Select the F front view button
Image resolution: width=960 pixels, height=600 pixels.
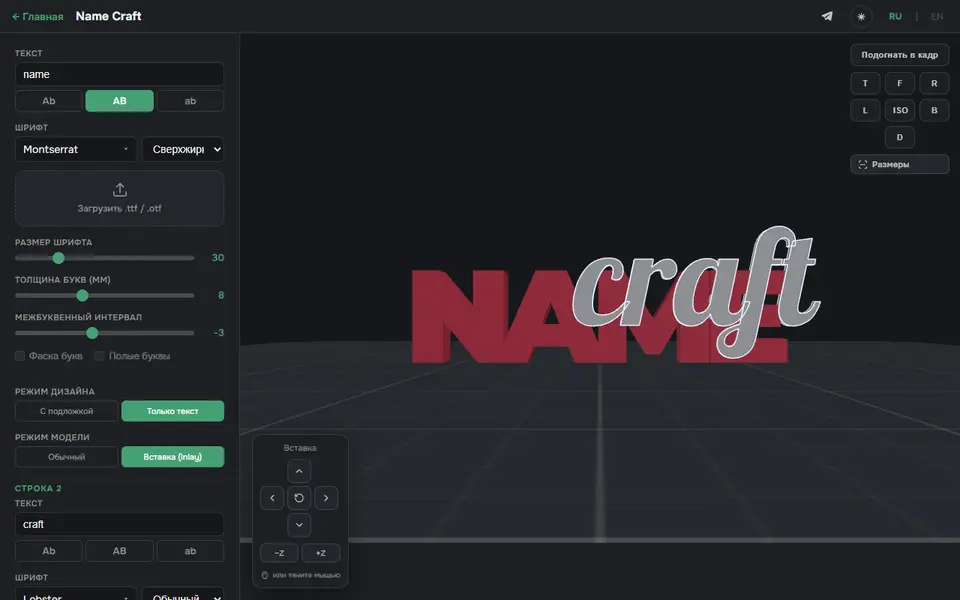899,83
